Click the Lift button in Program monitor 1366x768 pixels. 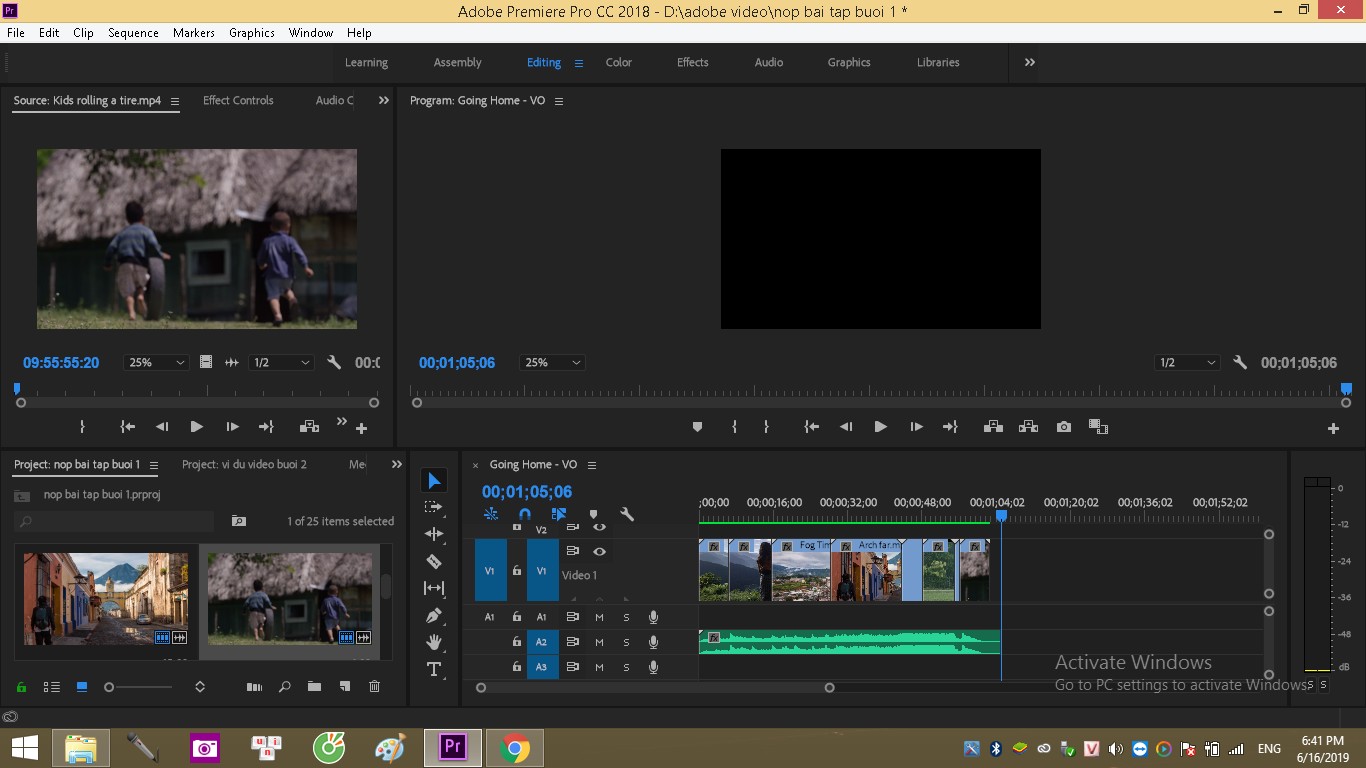pyautogui.click(x=993, y=427)
